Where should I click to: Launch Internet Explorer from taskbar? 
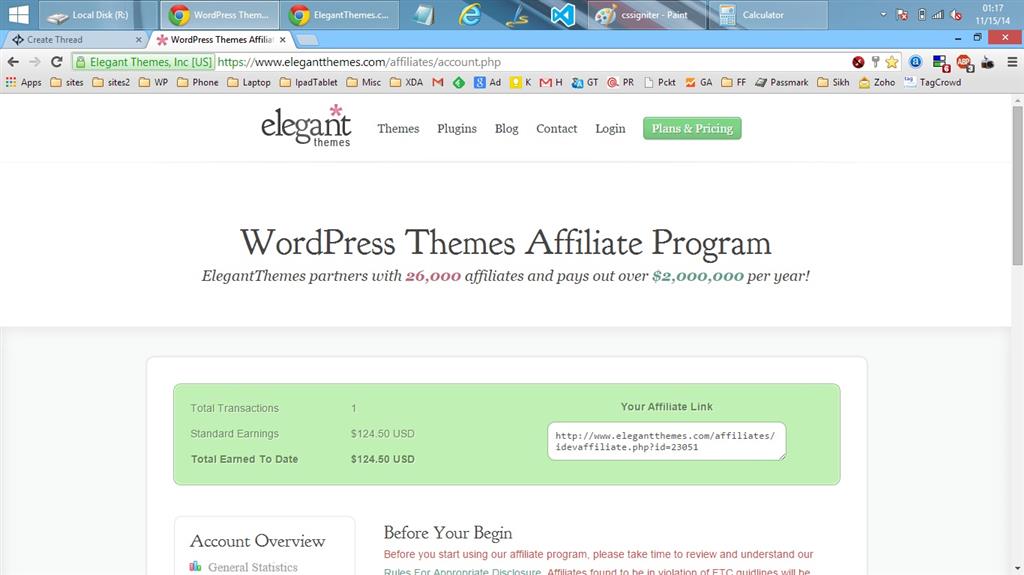pos(469,14)
